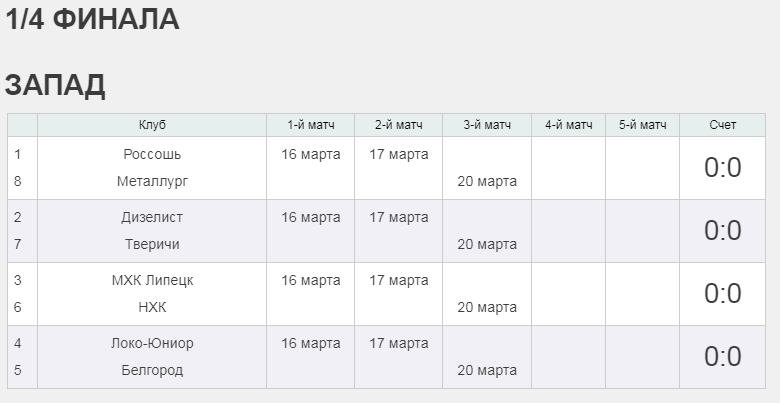This screenshot has height=403, width=780.
Task: Select the Металлург team entry
Action: pos(152,181)
